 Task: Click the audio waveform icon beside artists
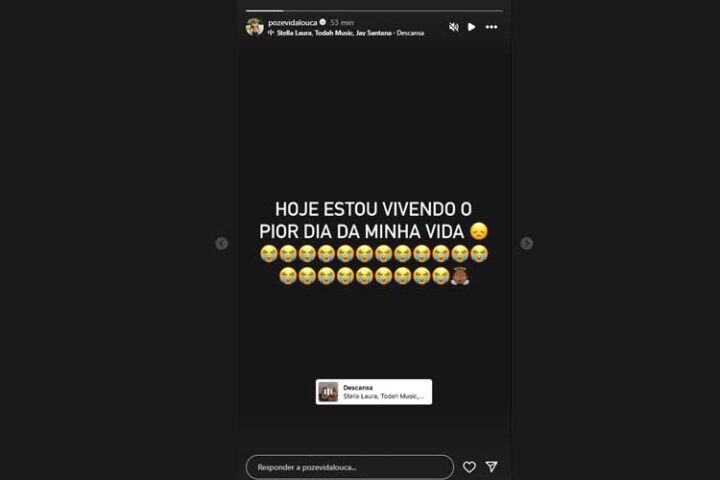coord(271,33)
